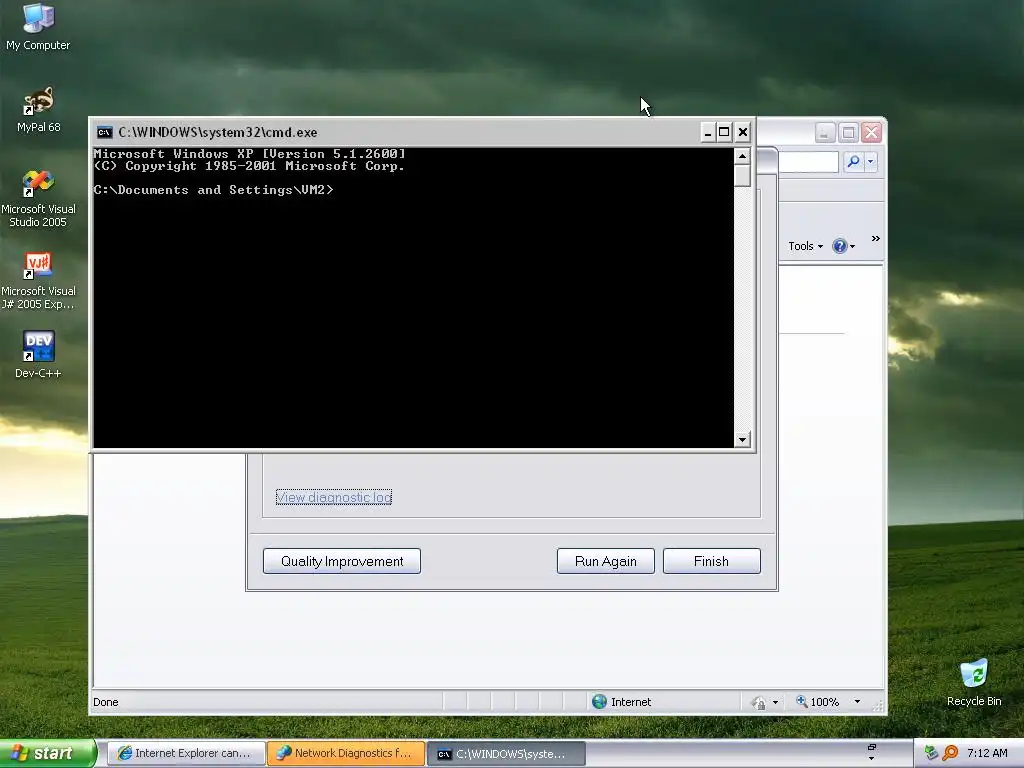The image size is (1024, 768).
Task: Select the Microsoft Visual Studio 2005 shortcut
Action: coord(38,198)
